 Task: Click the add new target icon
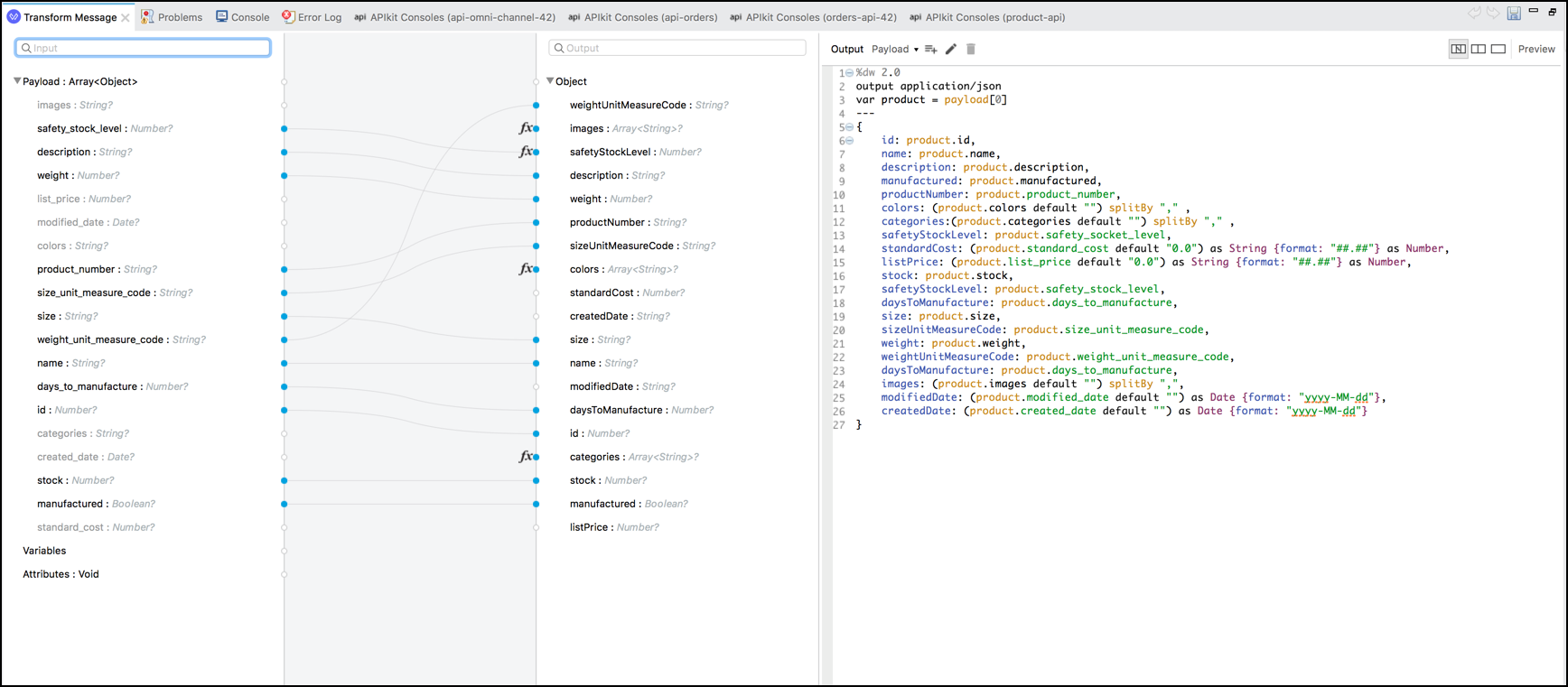click(930, 49)
